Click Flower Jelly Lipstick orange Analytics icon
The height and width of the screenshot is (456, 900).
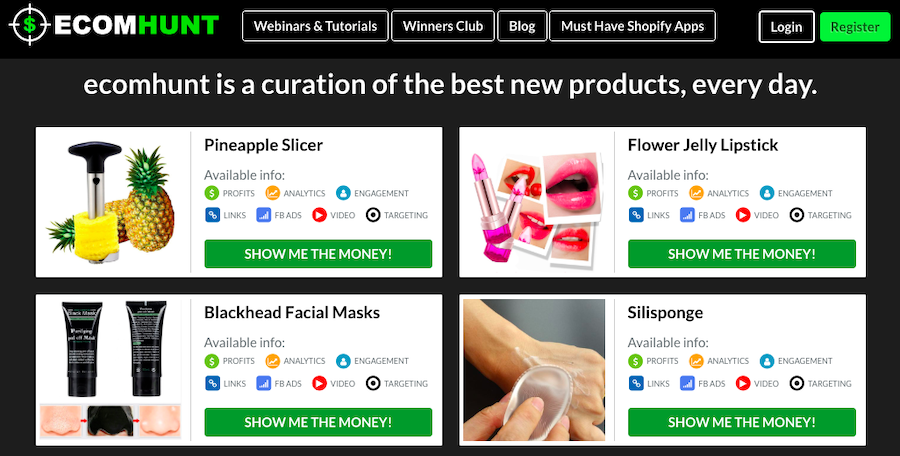point(696,193)
